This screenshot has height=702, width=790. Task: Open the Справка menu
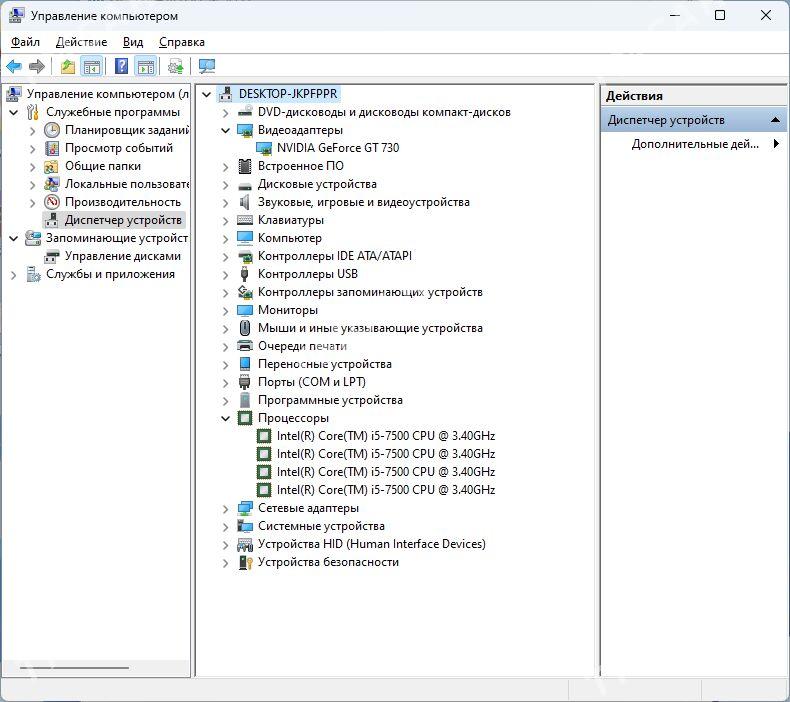pyautogui.click(x=182, y=42)
